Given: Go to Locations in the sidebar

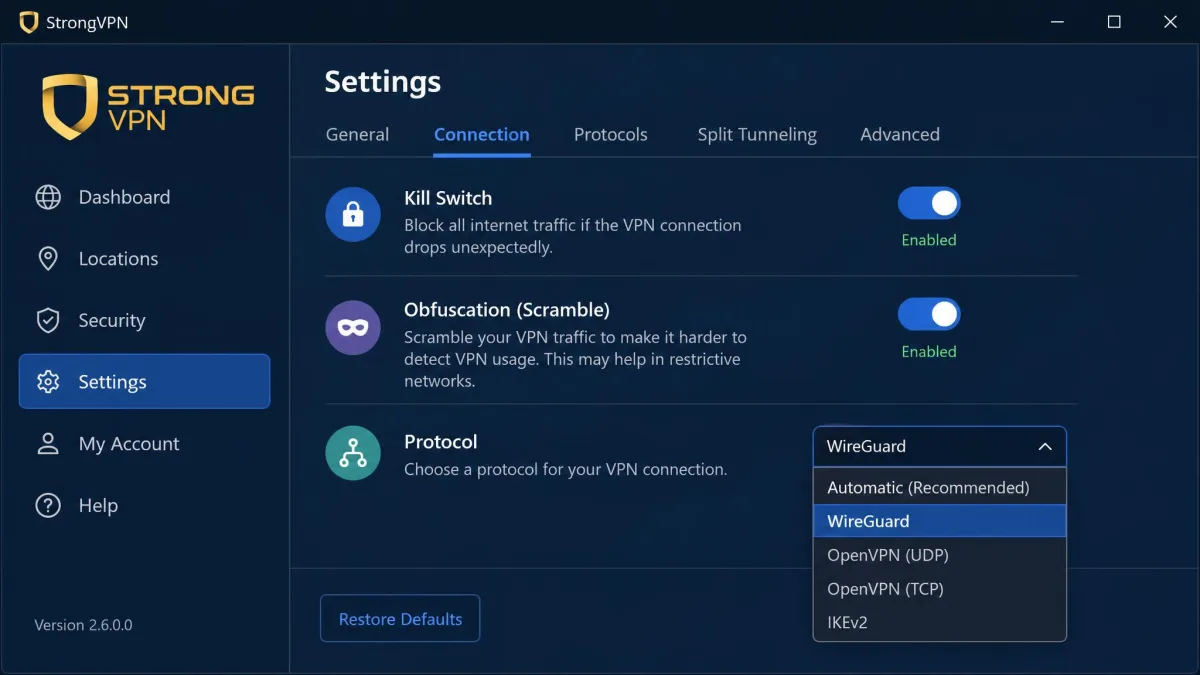Looking at the screenshot, I should pyautogui.click(x=144, y=259).
